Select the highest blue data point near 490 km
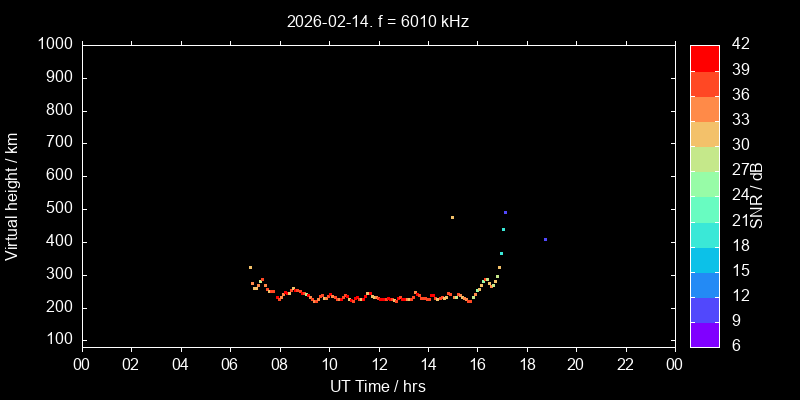Screen dimensions: 800x400 coord(505,212)
